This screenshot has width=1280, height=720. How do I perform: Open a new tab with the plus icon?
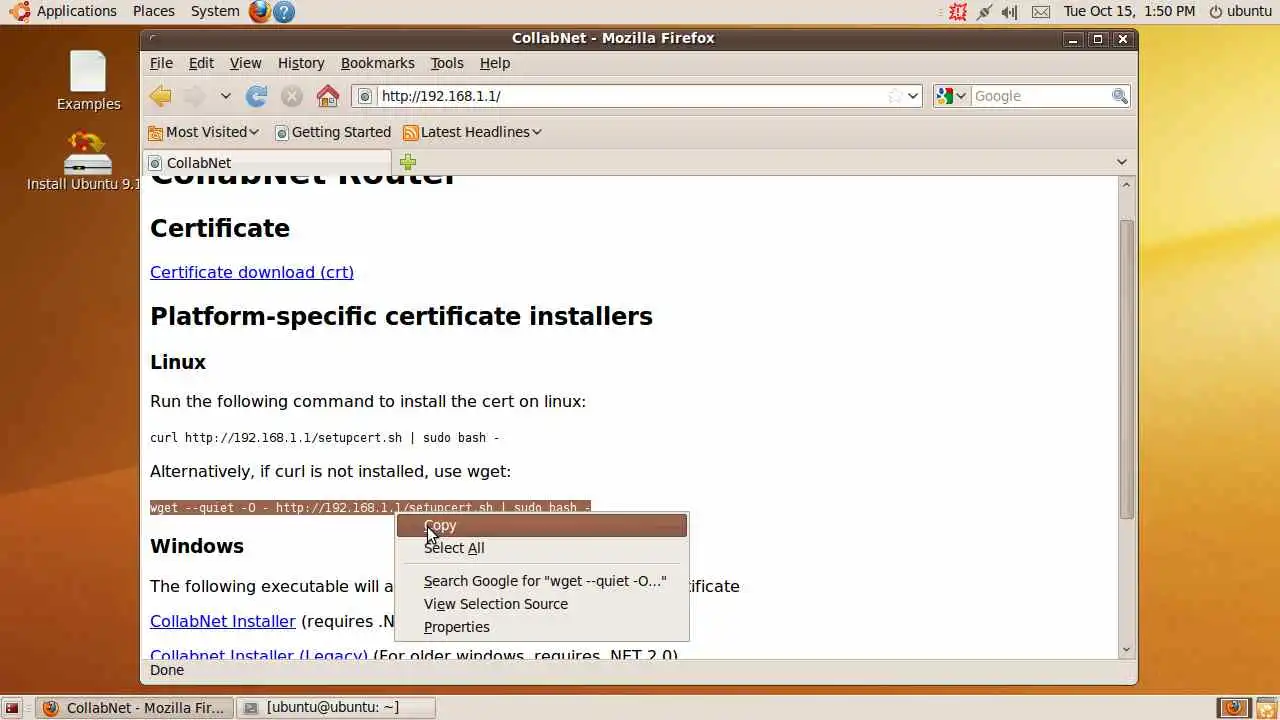point(408,162)
